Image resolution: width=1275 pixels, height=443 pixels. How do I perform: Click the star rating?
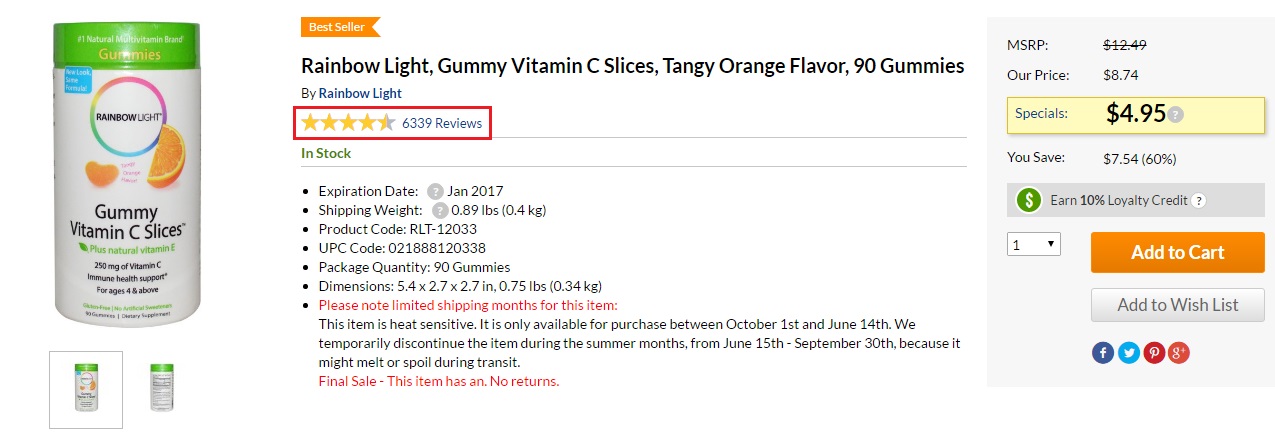[348, 123]
